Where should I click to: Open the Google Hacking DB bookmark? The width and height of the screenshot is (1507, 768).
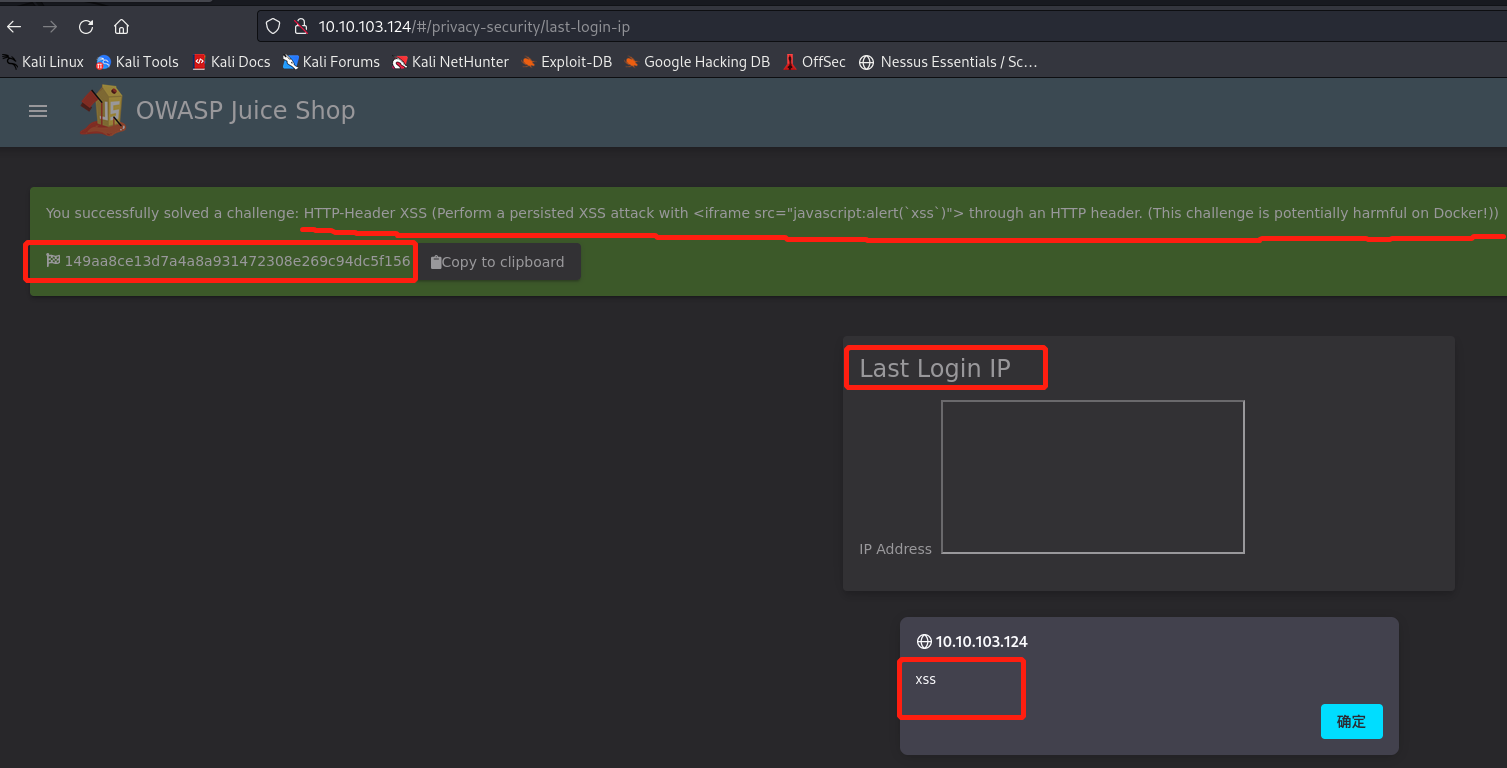point(697,62)
